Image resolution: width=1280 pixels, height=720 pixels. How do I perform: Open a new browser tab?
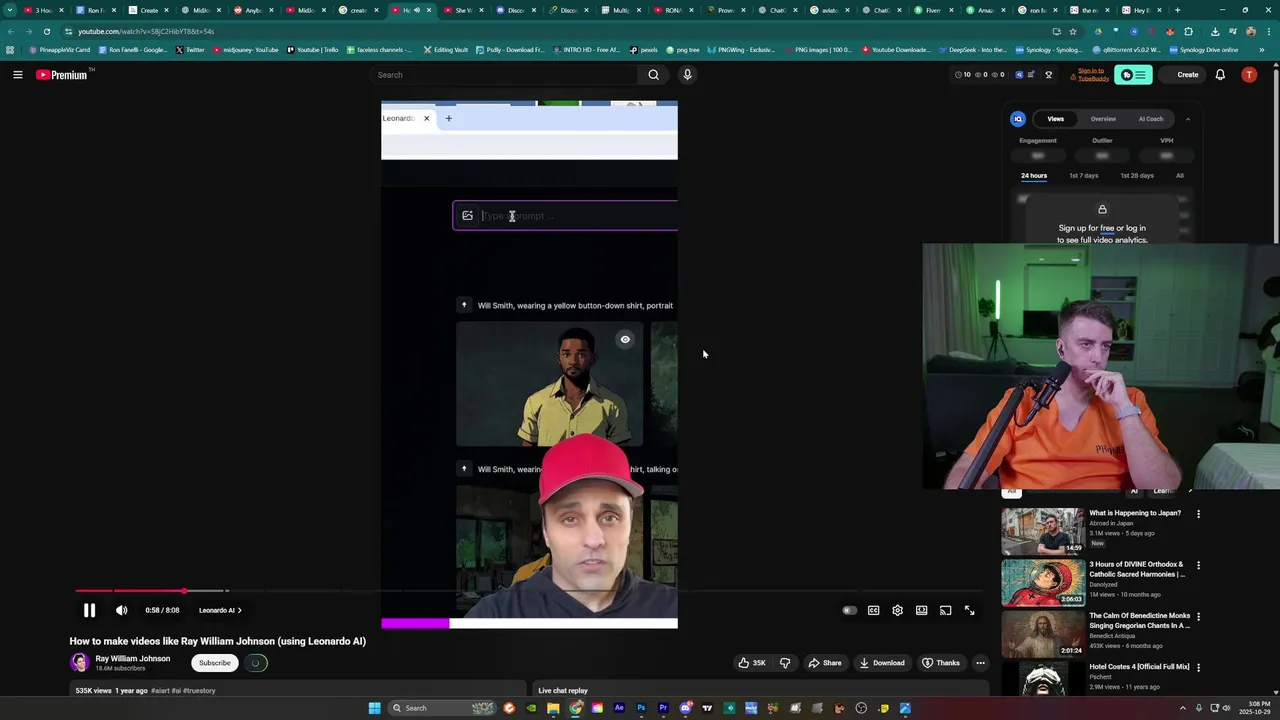click(1177, 10)
